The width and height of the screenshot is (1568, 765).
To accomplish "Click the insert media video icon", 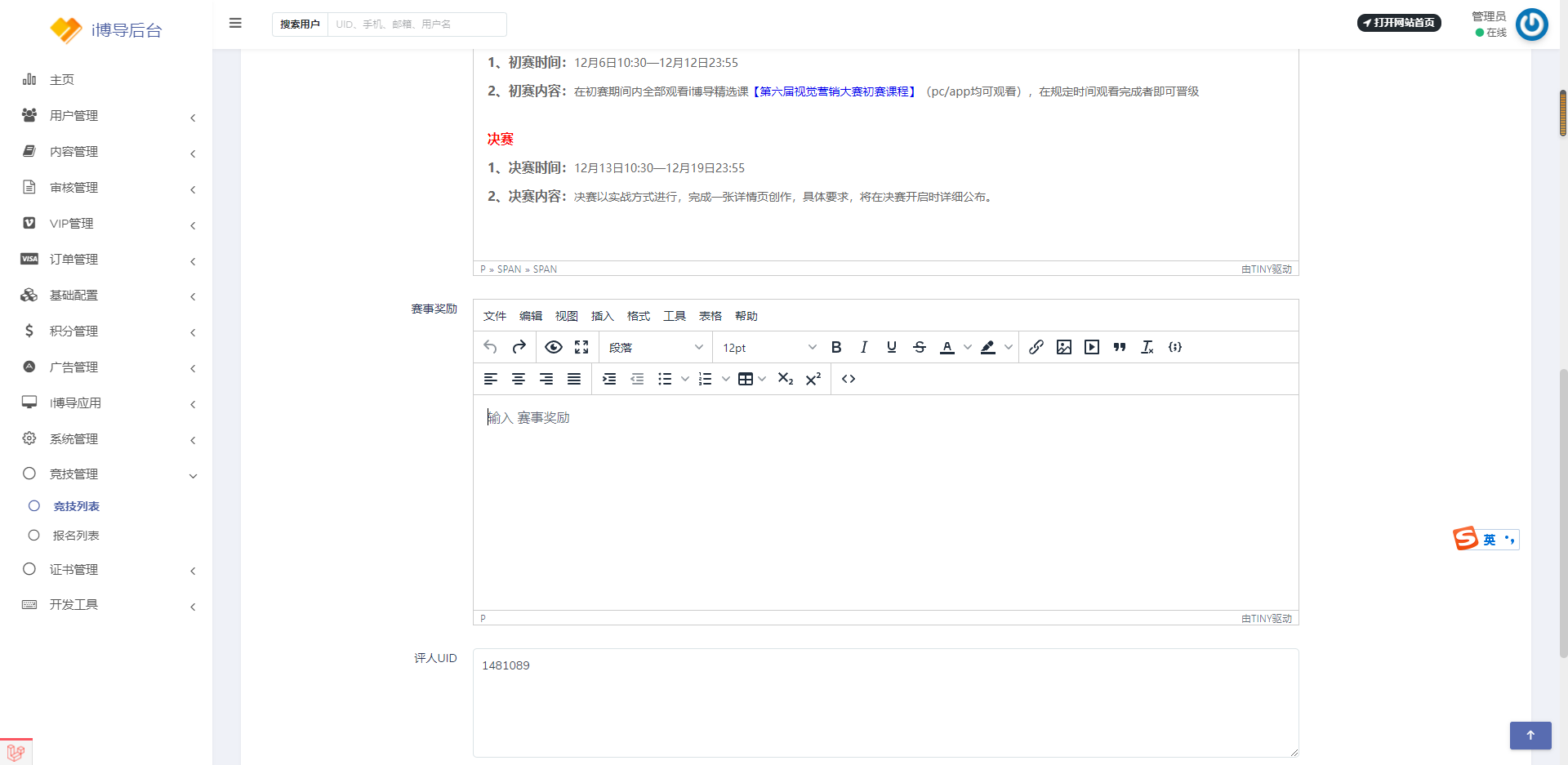I will coord(1092,347).
